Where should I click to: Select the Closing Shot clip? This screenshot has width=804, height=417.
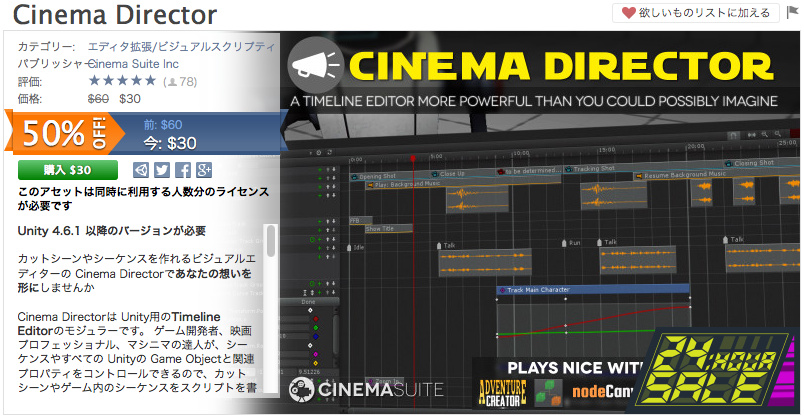click(x=760, y=163)
